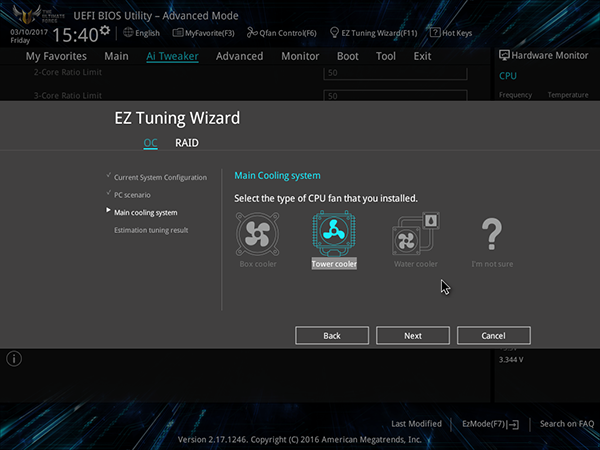
Task: Select Current System Configuration step
Action: tap(160, 178)
